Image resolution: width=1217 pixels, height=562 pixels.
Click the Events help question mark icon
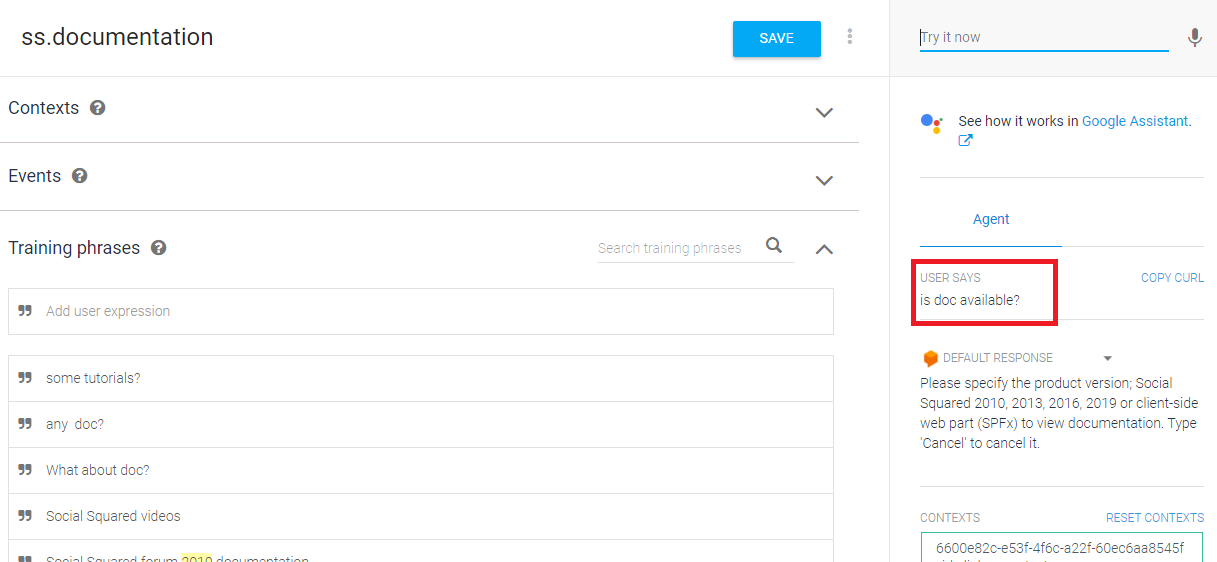click(80, 176)
